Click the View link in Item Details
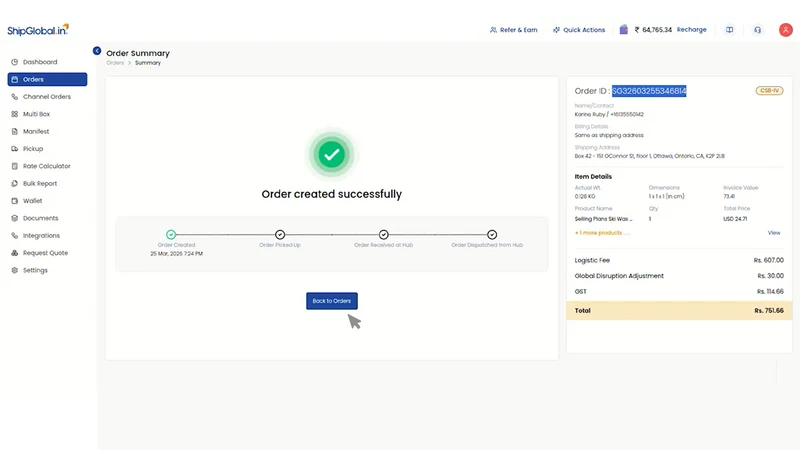The image size is (800, 450). click(773, 233)
